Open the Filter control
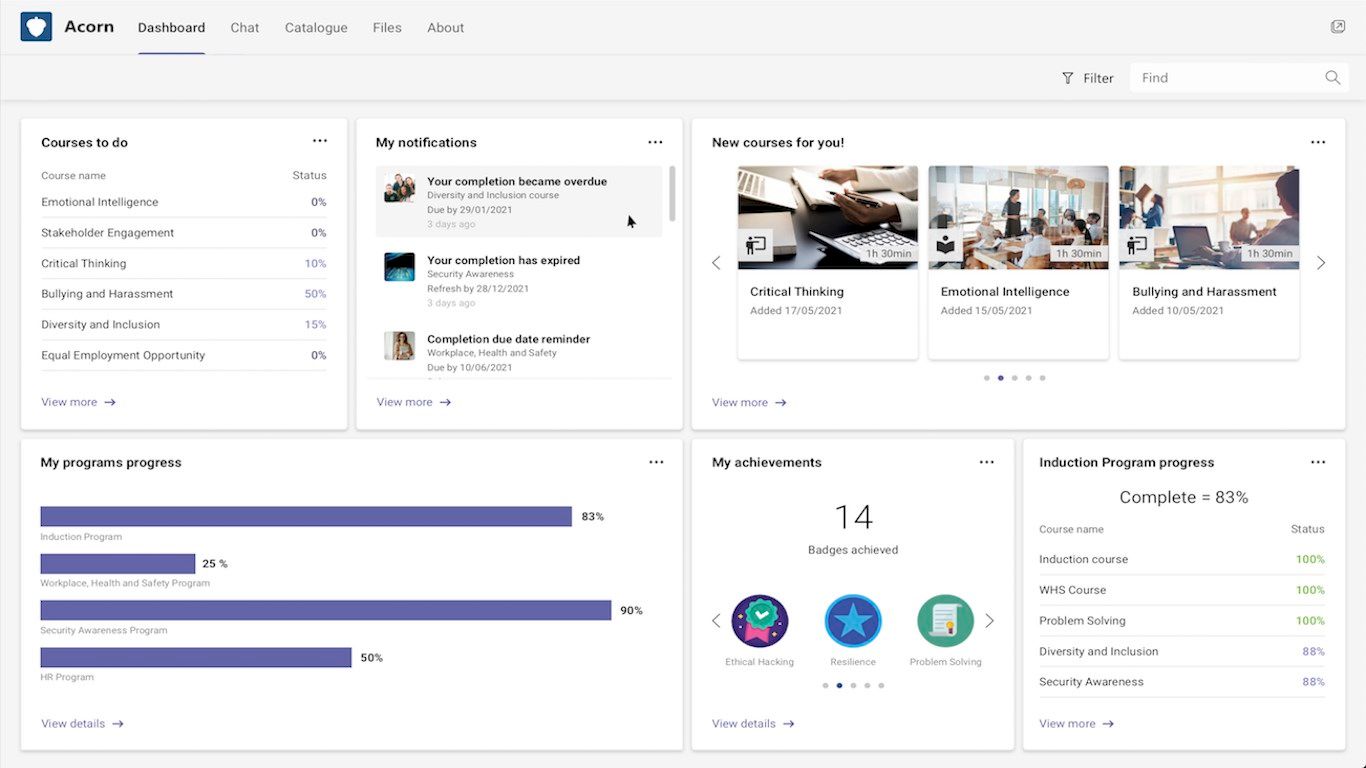Image resolution: width=1366 pixels, height=768 pixels. coord(1087,78)
